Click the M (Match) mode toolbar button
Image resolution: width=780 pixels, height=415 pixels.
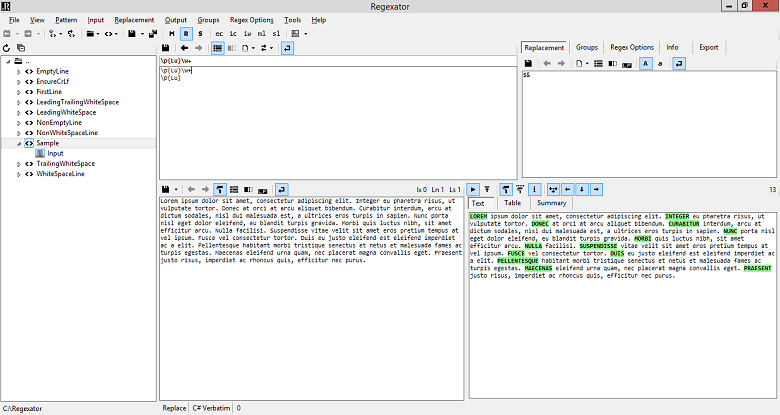coord(171,33)
